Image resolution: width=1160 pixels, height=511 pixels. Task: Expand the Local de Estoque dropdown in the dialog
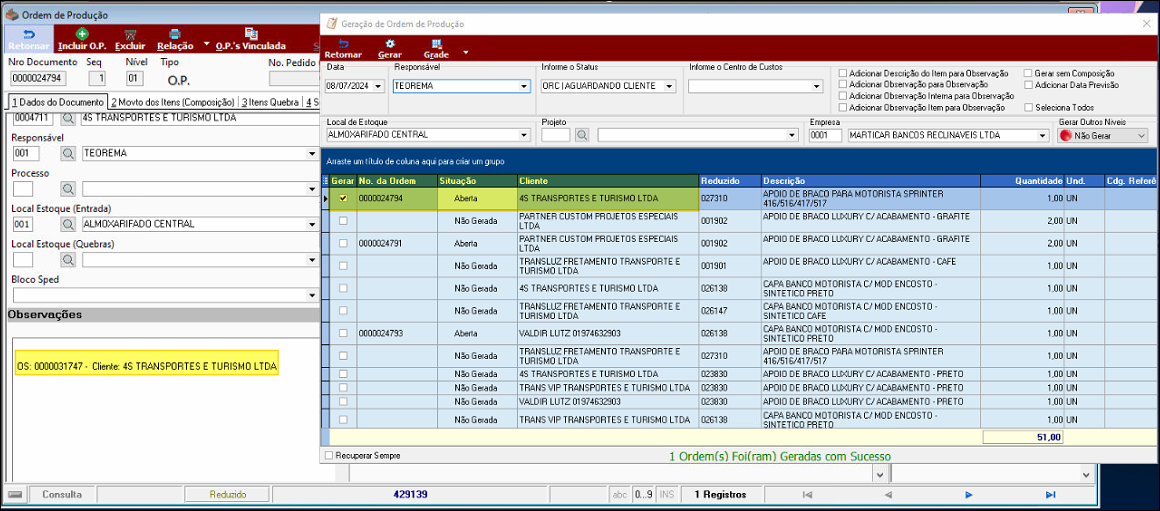525,135
